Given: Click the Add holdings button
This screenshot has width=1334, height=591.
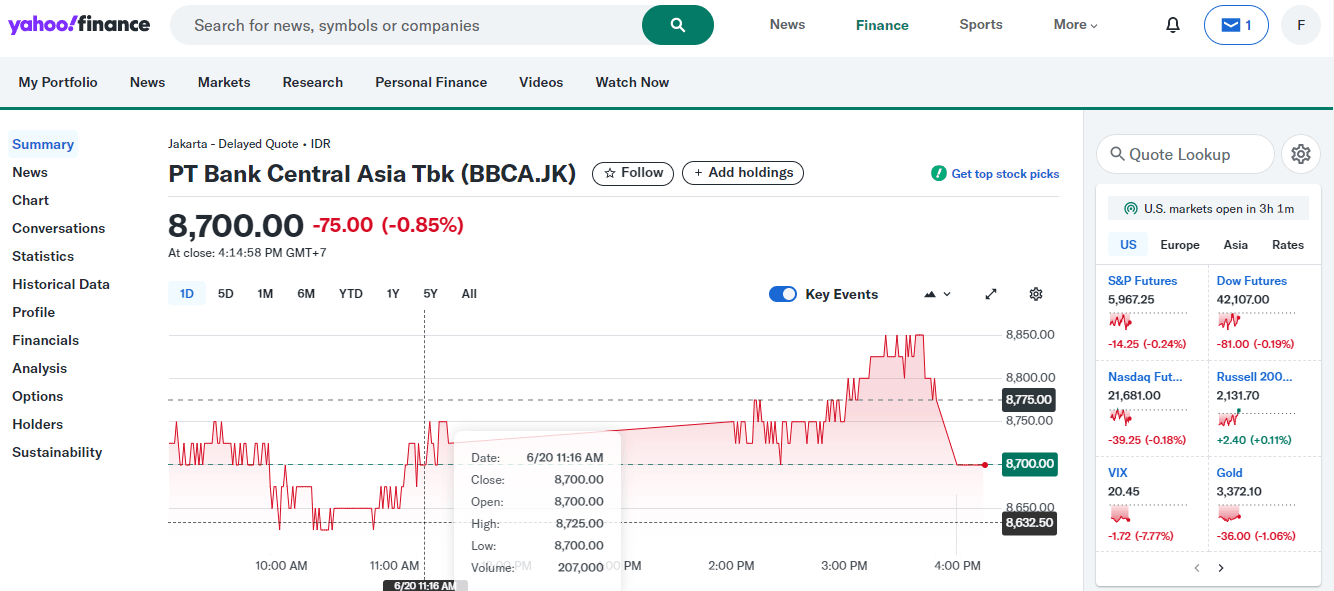Looking at the screenshot, I should click(x=742, y=172).
